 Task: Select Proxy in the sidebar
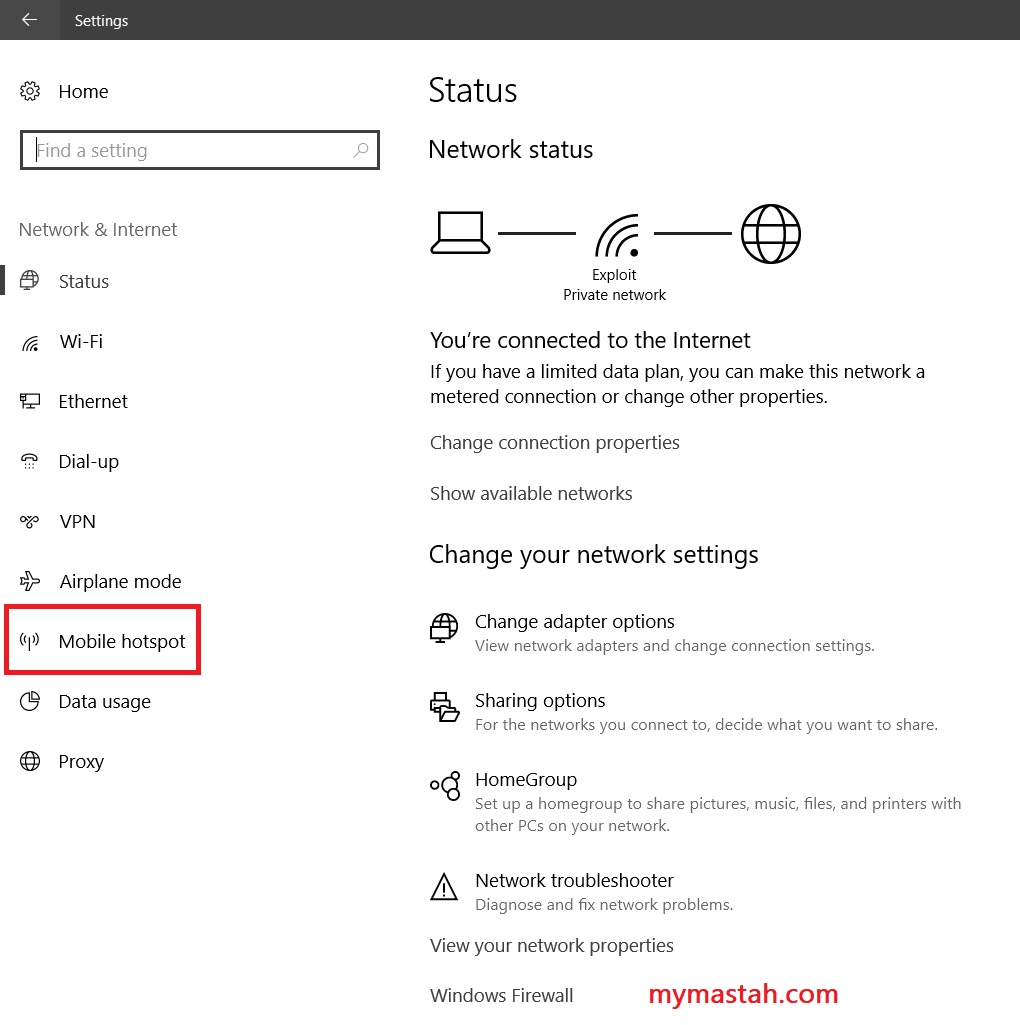point(81,762)
